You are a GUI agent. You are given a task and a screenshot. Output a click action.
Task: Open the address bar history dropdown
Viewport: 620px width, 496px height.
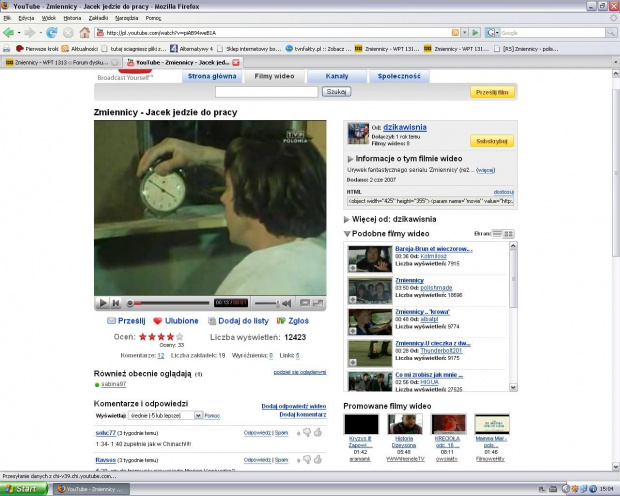(465, 33)
